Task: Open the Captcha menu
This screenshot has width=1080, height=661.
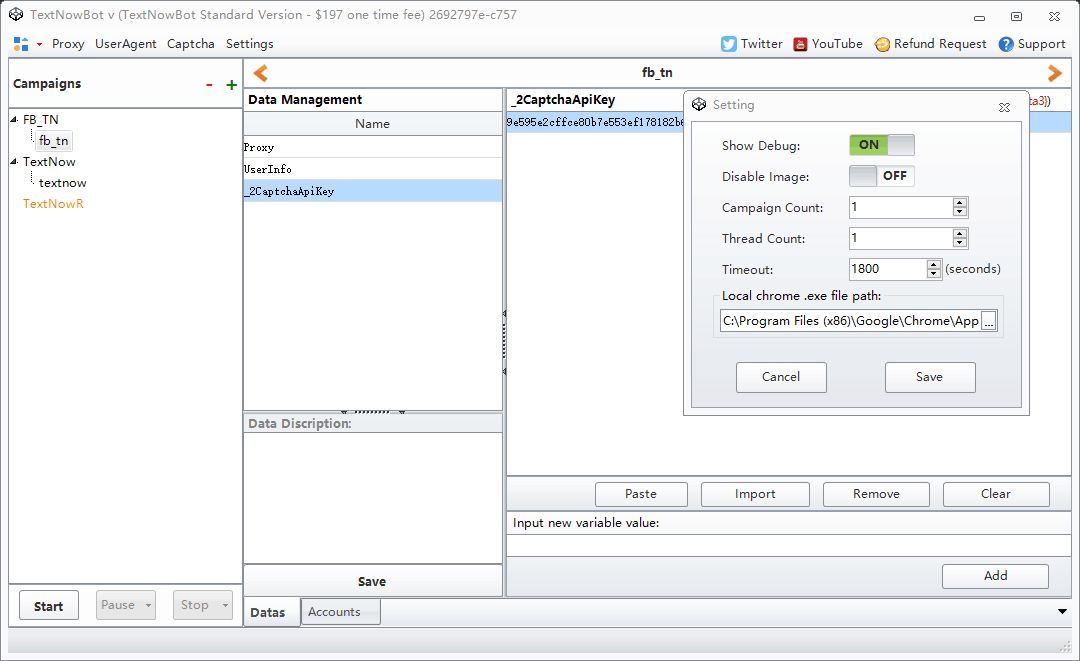Action: click(x=190, y=44)
